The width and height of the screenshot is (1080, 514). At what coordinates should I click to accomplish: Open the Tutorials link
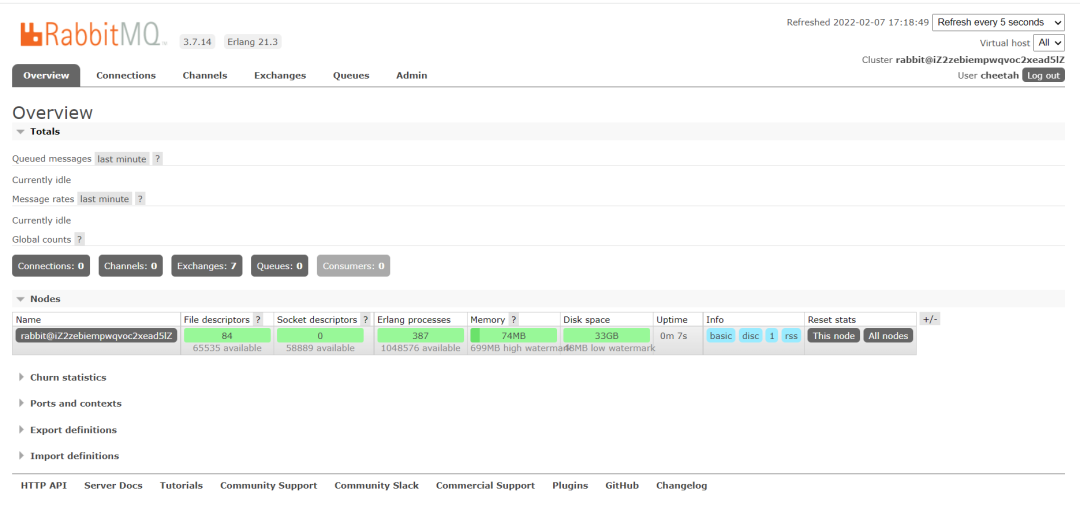pyautogui.click(x=182, y=486)
